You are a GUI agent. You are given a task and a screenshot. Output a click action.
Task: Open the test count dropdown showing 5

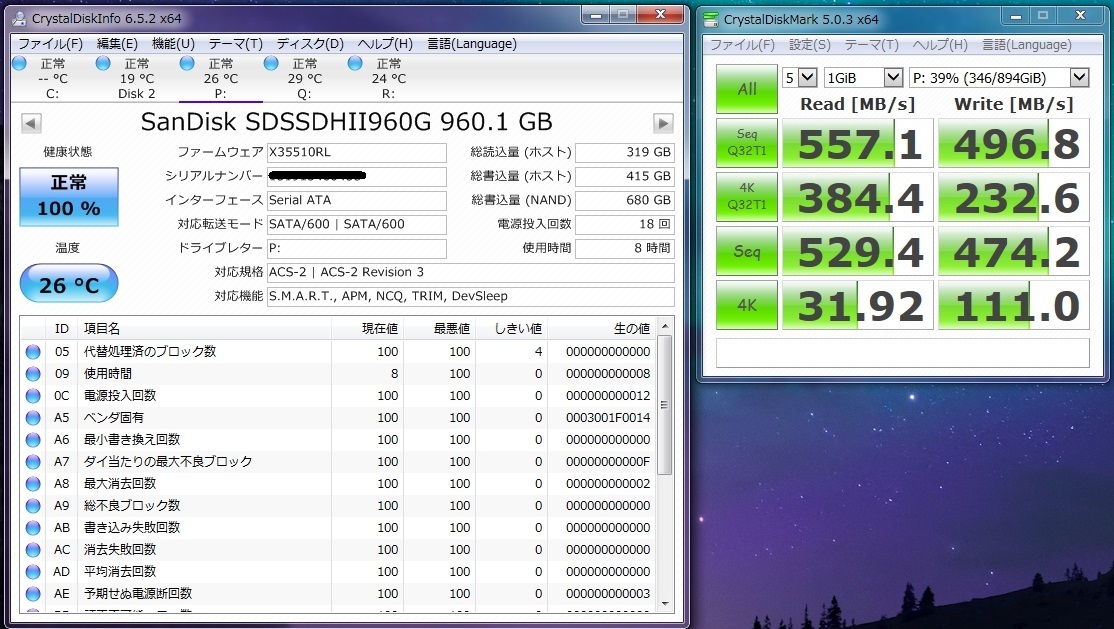pyautogui.click(x=799, y=77)
